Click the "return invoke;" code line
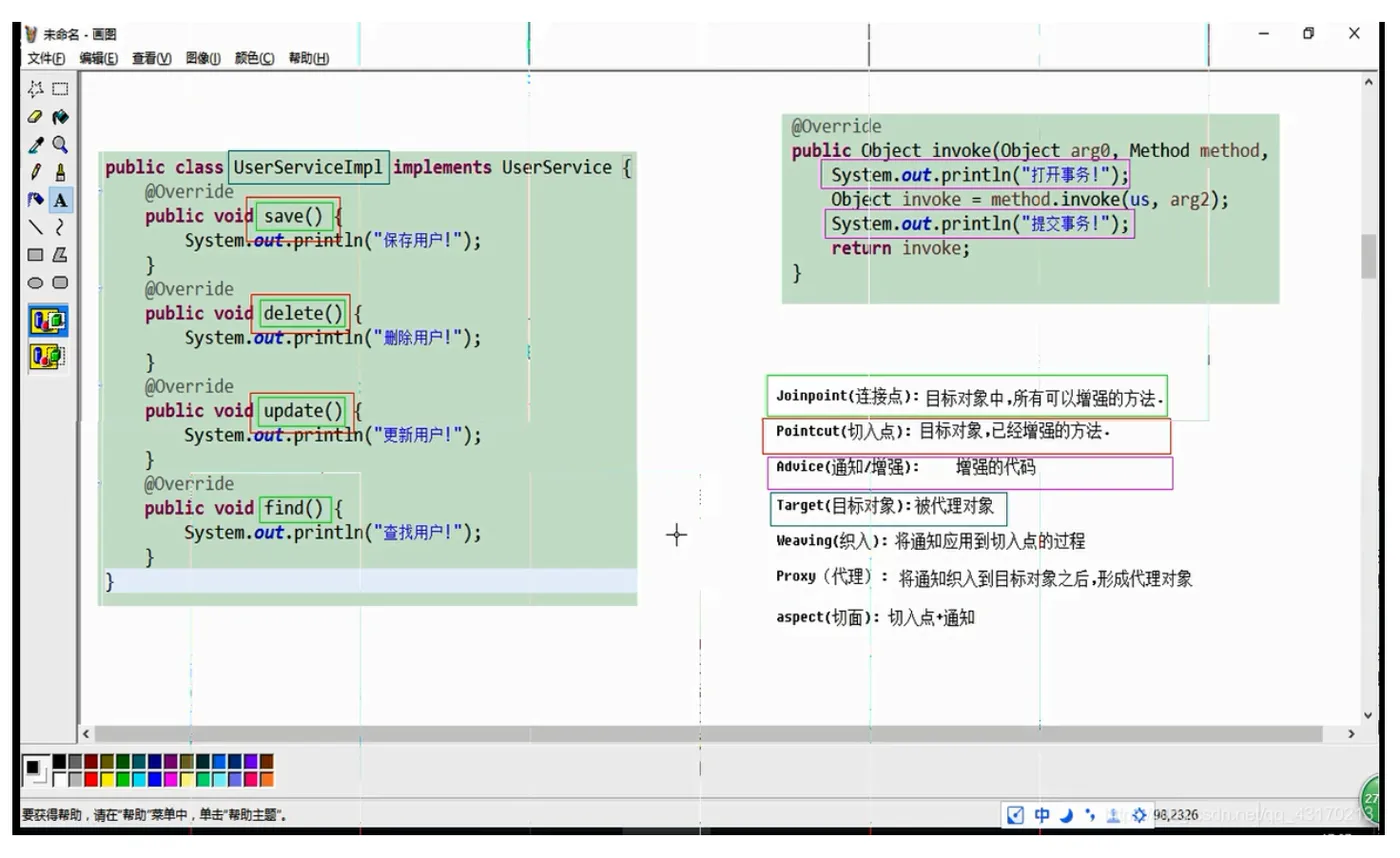The height and width of the screenshot is (858, 1400). tap(900, 248)
